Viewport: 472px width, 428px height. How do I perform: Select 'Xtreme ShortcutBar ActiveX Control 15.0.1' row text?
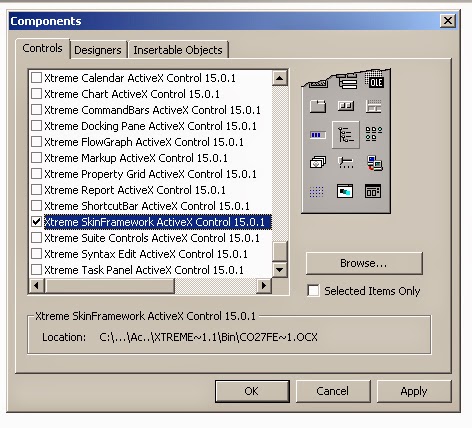[147, 206]
